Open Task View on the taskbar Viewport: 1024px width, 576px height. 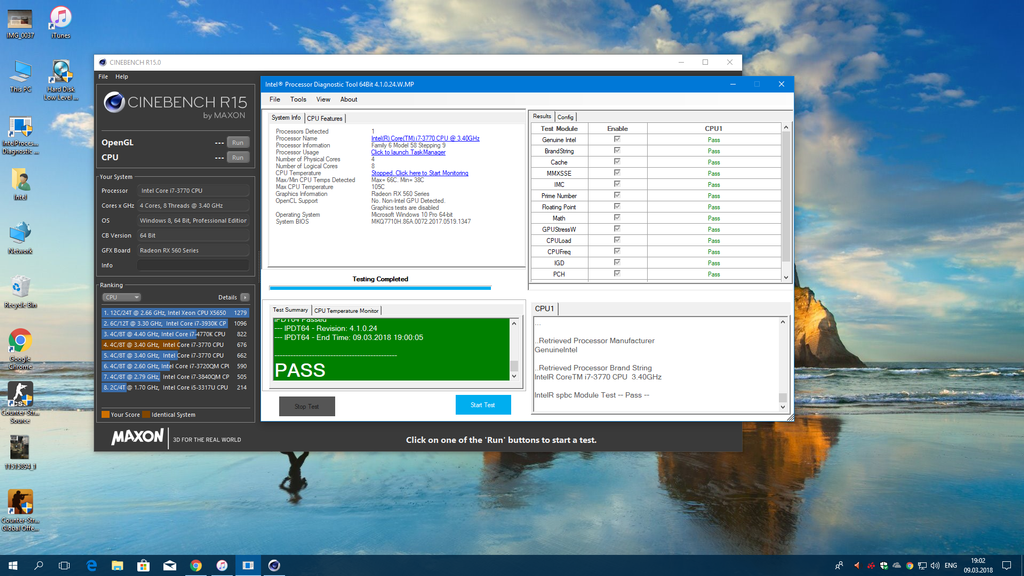64,566
